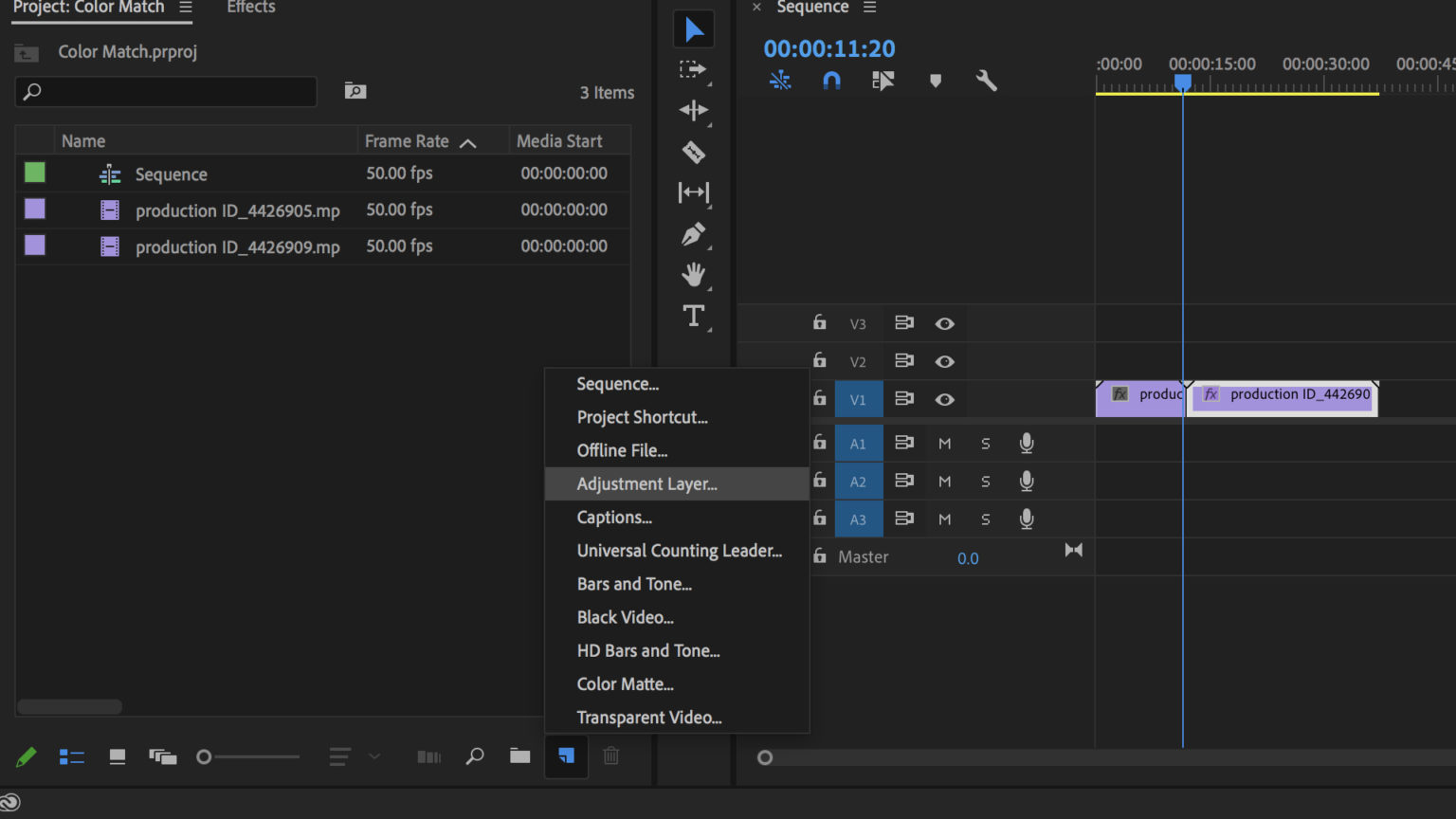Open the sort options chevron
Screen dimensions: 1456x819
(x=375, y=756)
